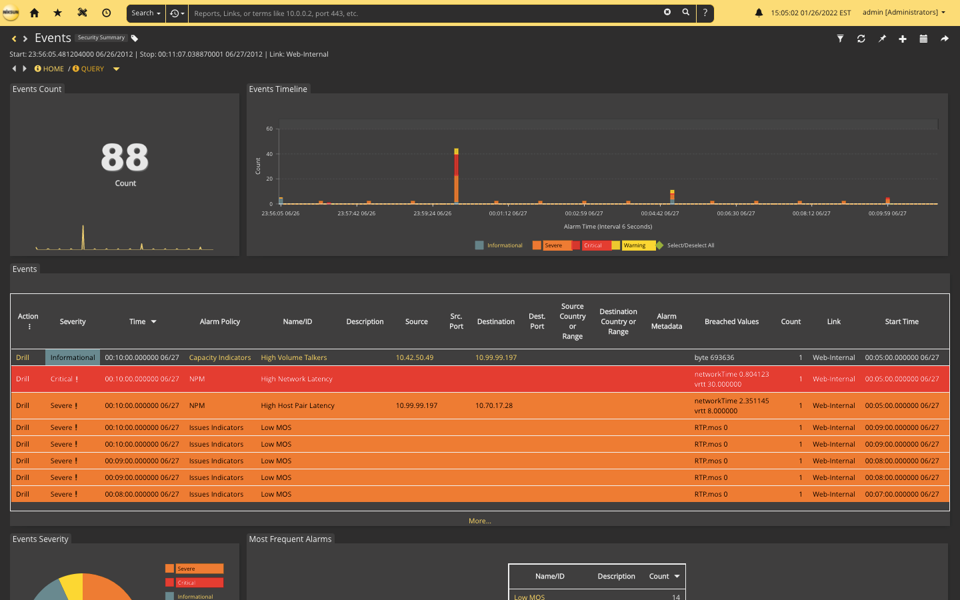
Task: Focus the search input field
Action: [x=426, y=13]
